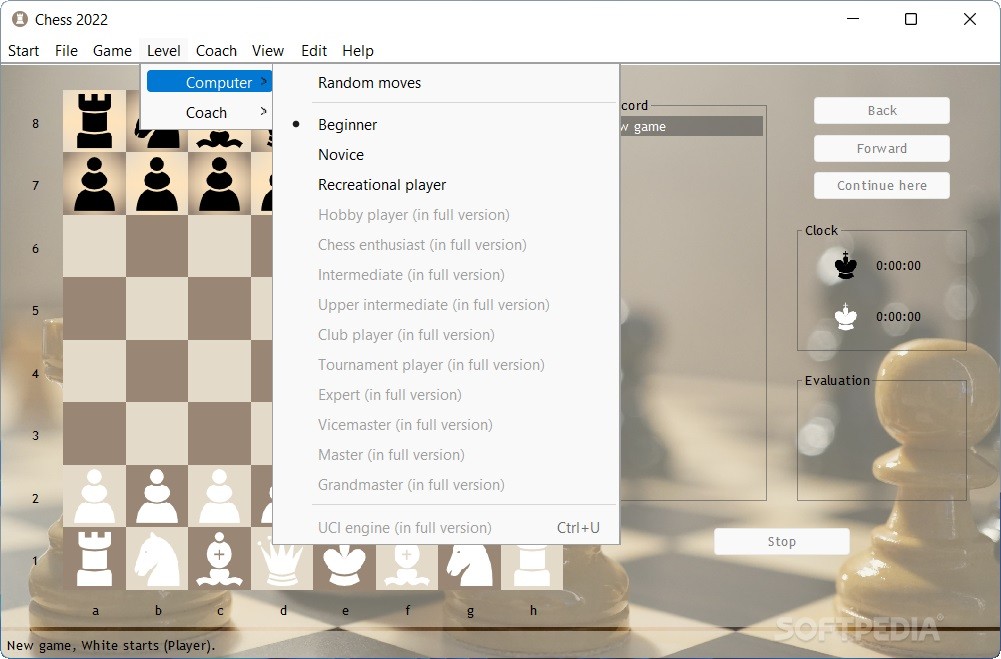Open the Level menu
The width and height of the screenshot is (1001, 659).
coord(163,50)
